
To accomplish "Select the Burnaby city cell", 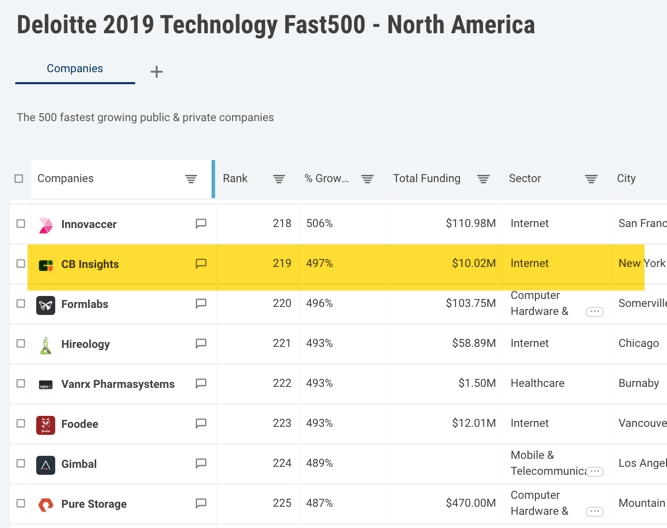I will point(638,383).
